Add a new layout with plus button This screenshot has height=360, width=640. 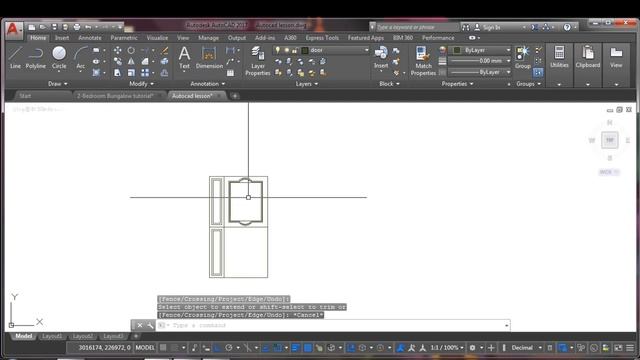tap(136, 336)
